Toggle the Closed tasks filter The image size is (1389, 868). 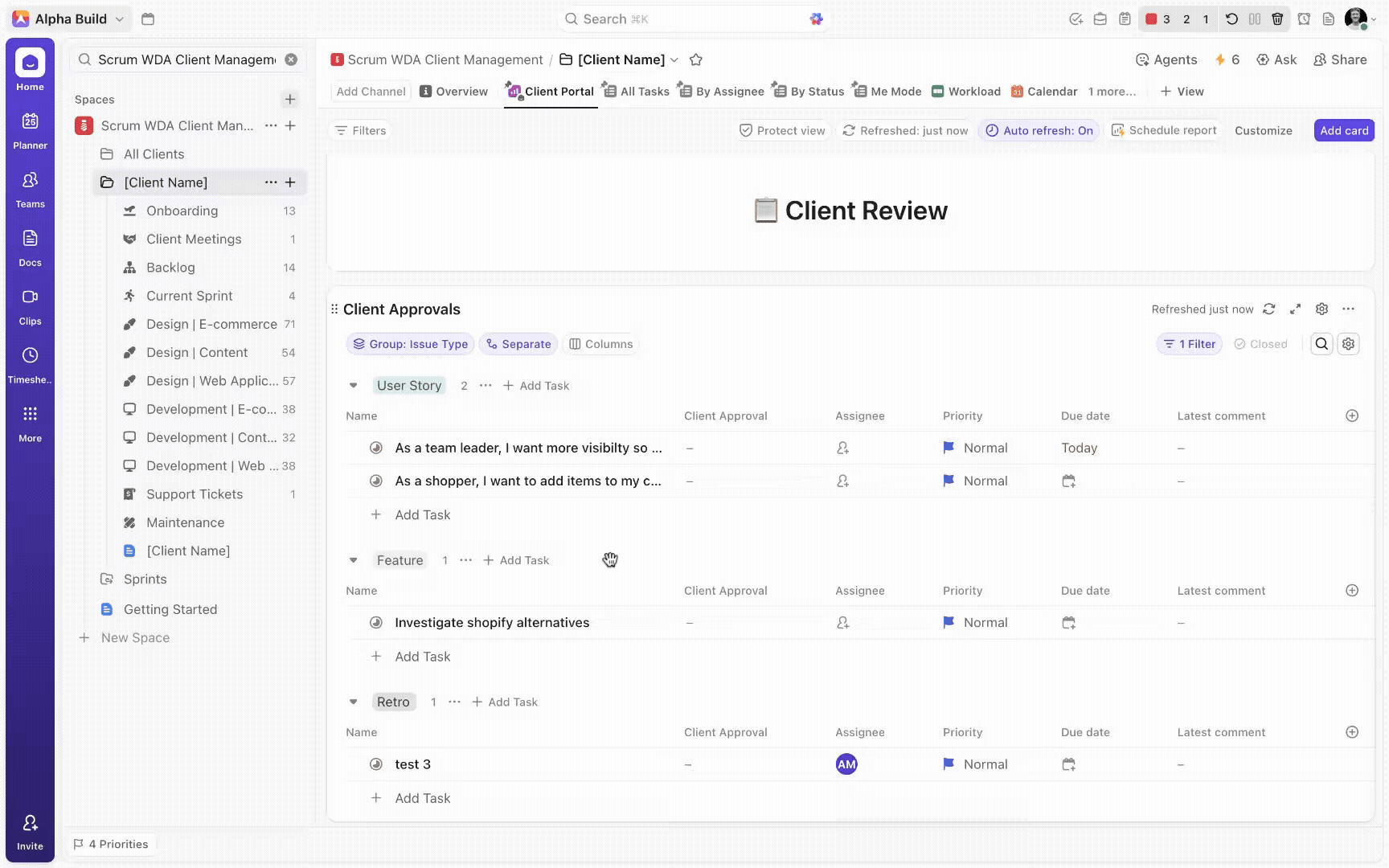1260,344
